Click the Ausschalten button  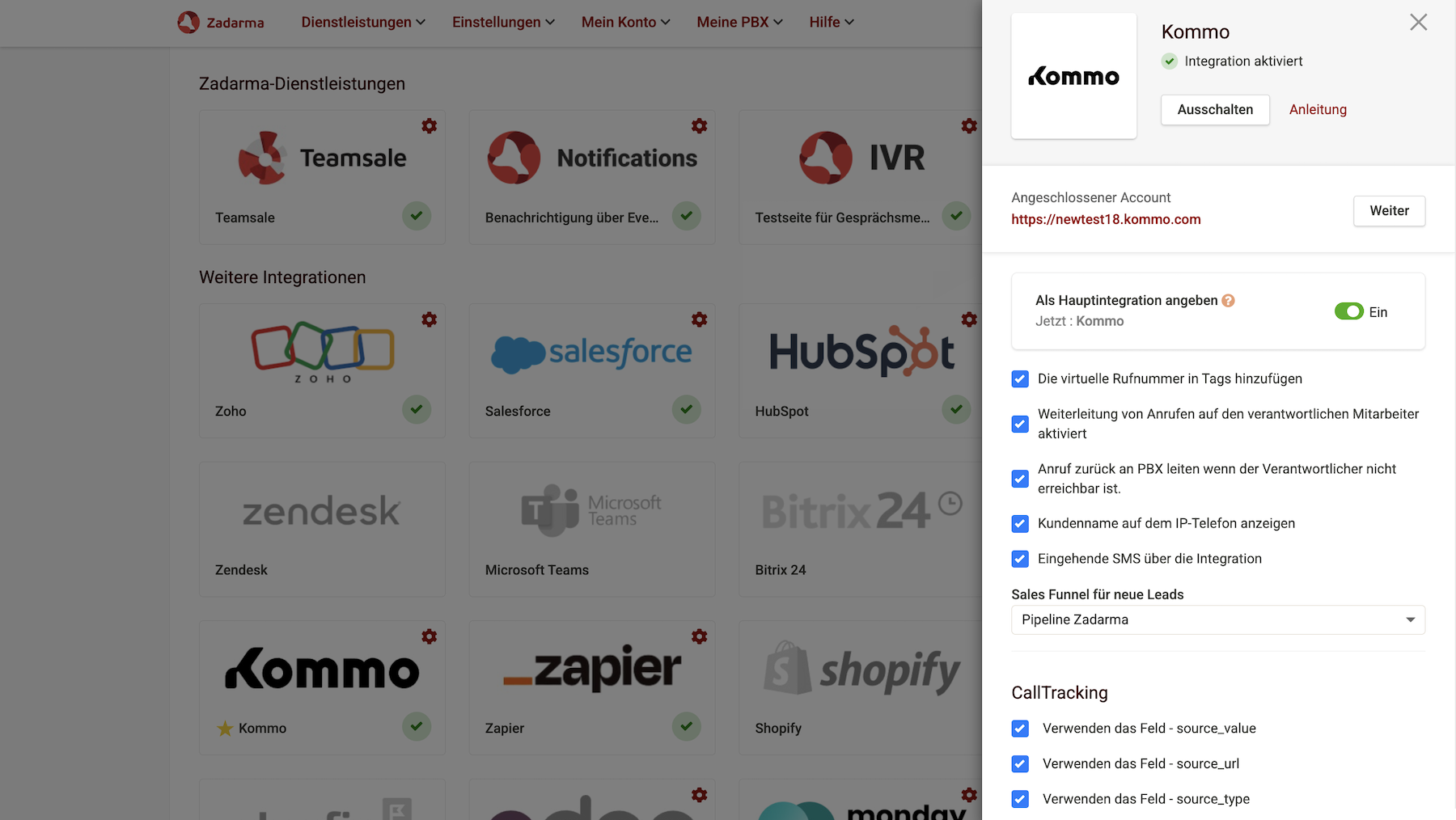[1215, 110]
